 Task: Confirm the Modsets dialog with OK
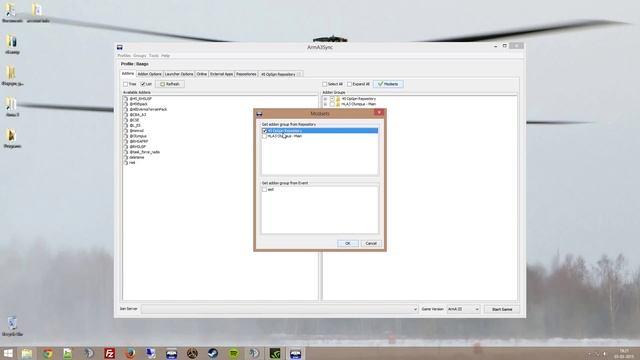[348, 243]
